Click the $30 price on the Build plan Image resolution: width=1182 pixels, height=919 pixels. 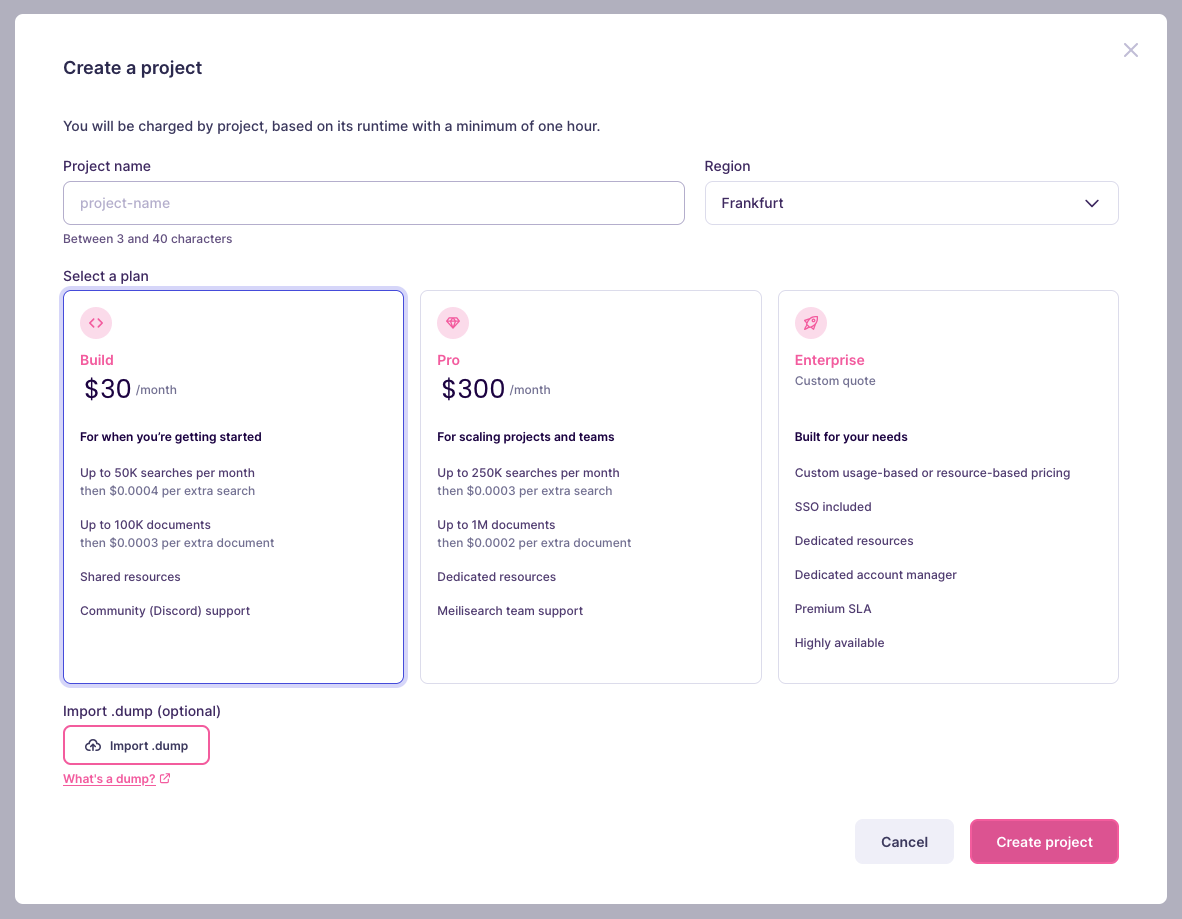click(x=107, y=388)
